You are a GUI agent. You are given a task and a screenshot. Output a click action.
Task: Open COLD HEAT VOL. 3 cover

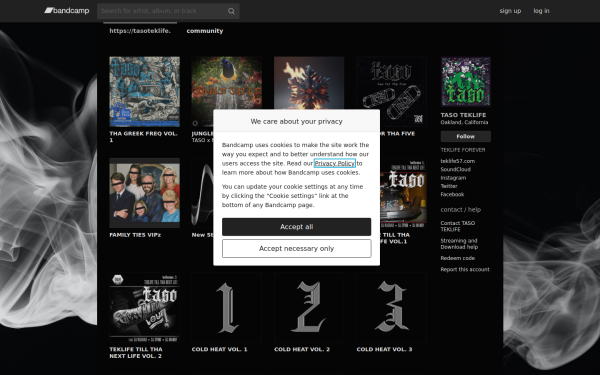click(391, 307)
